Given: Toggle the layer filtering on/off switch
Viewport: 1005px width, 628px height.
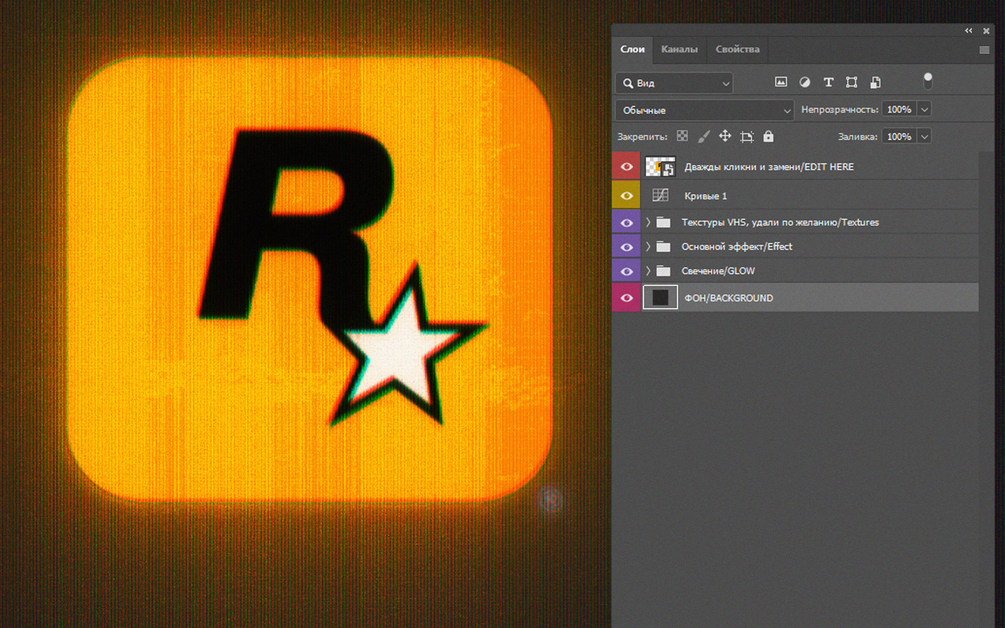Looking at the screenshot, I should pyautogui.click(x=927, y=81).
